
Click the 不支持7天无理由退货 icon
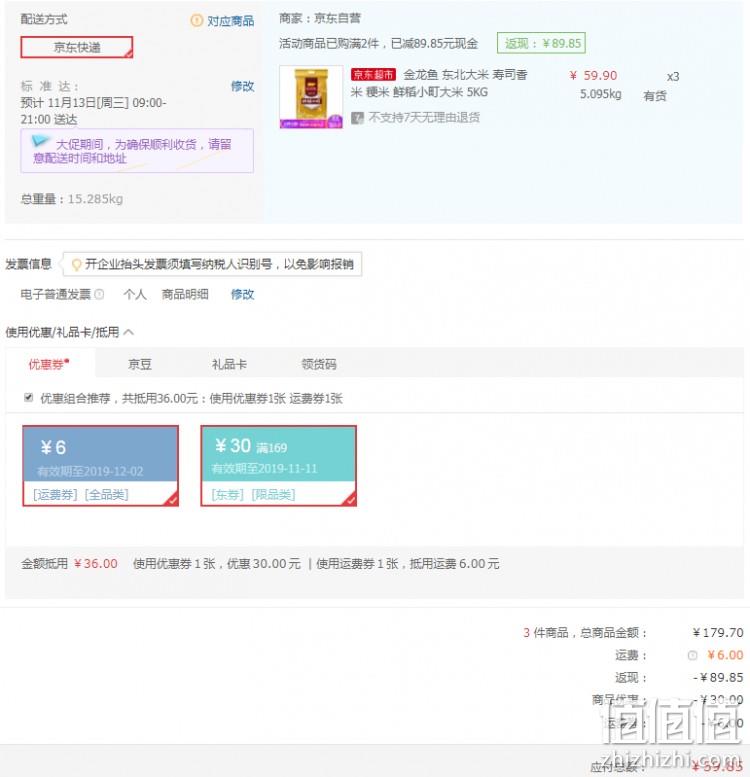click(357, 118)
